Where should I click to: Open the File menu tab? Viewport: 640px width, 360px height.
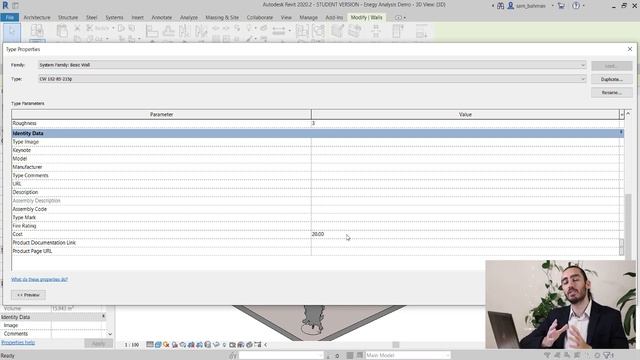click(10, 17)
